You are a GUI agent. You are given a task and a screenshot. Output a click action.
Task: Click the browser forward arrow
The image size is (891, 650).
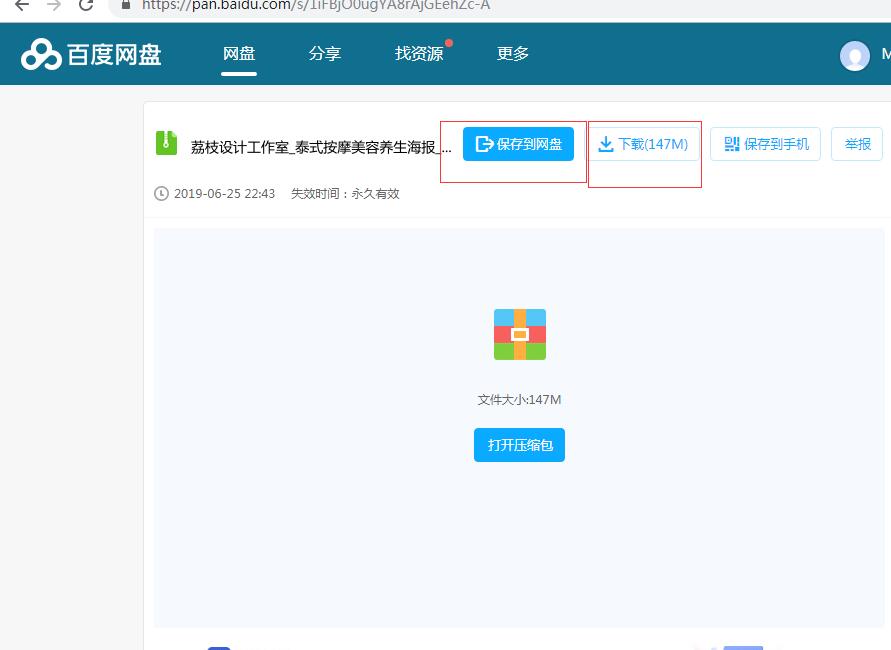pos(54,5)
